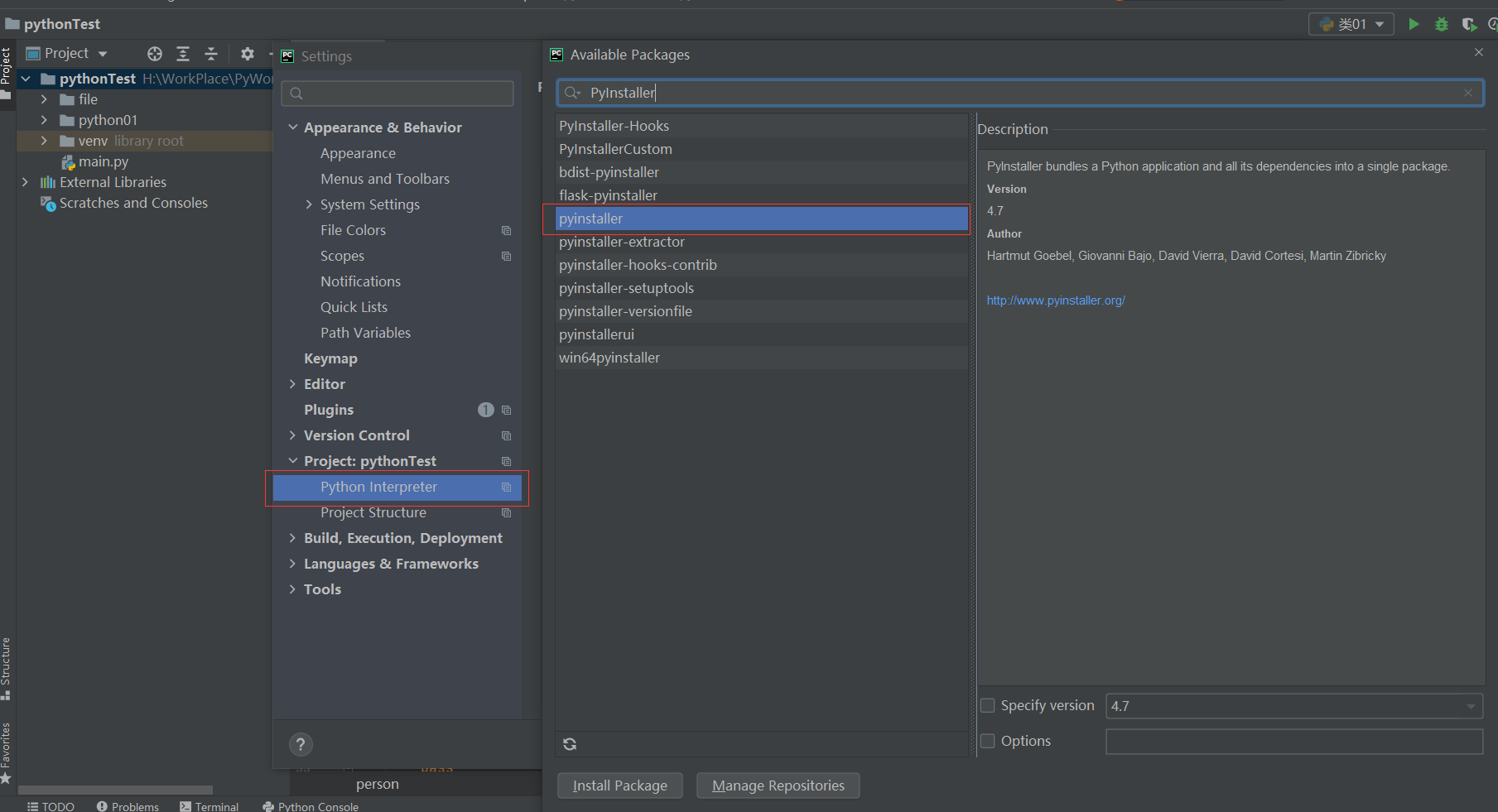Click the Options text field
This screenshot has width=1498, height=812.
click(x=1294, y=742)
